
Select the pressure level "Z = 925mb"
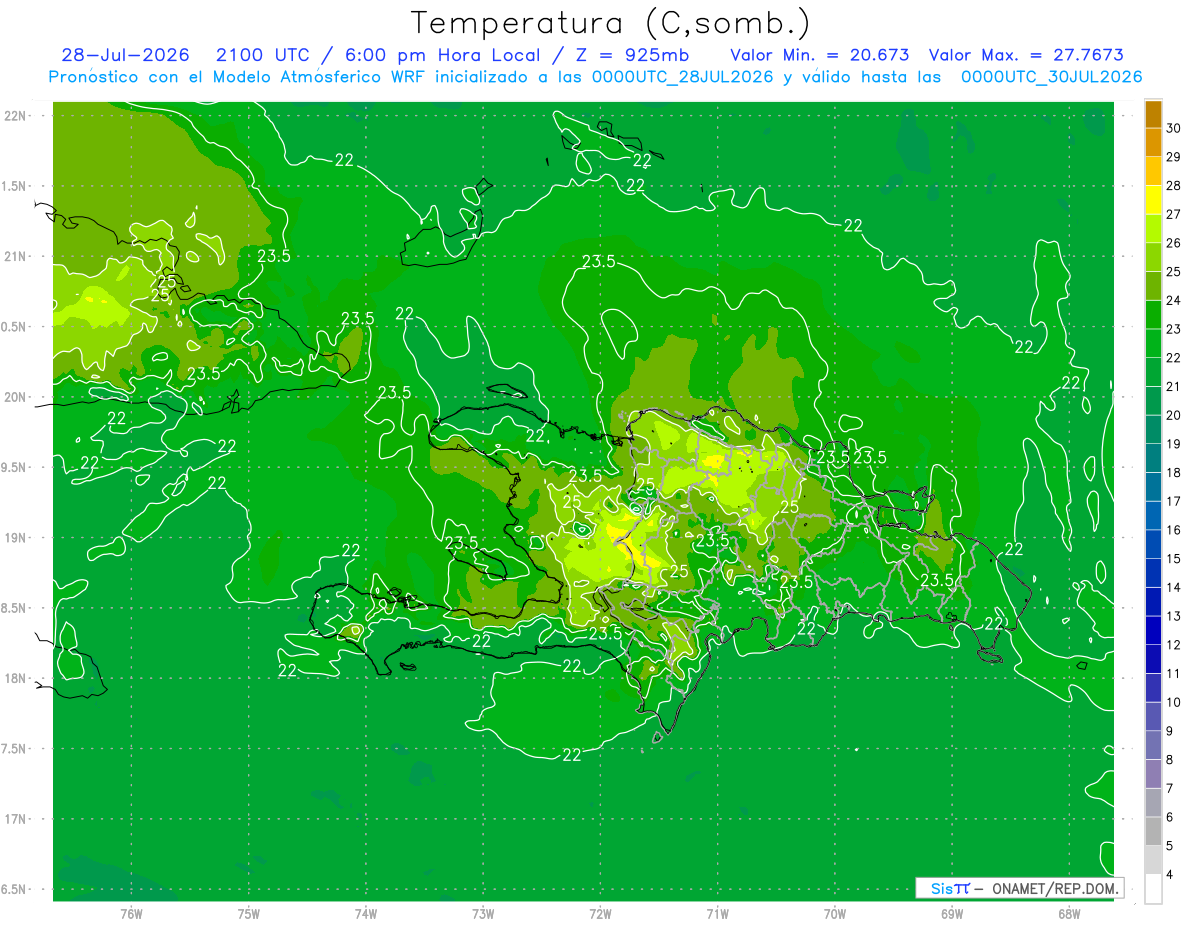[x=633, y=55]
